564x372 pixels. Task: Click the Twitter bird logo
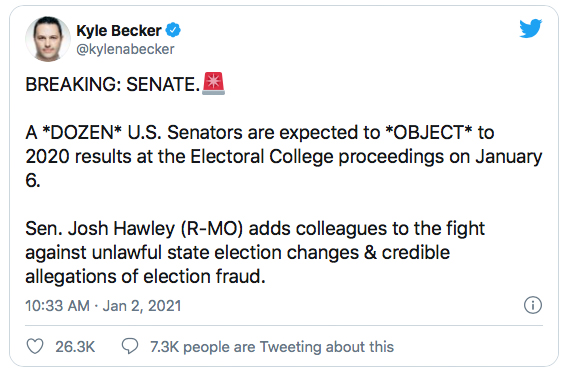[x=531, y=28]
